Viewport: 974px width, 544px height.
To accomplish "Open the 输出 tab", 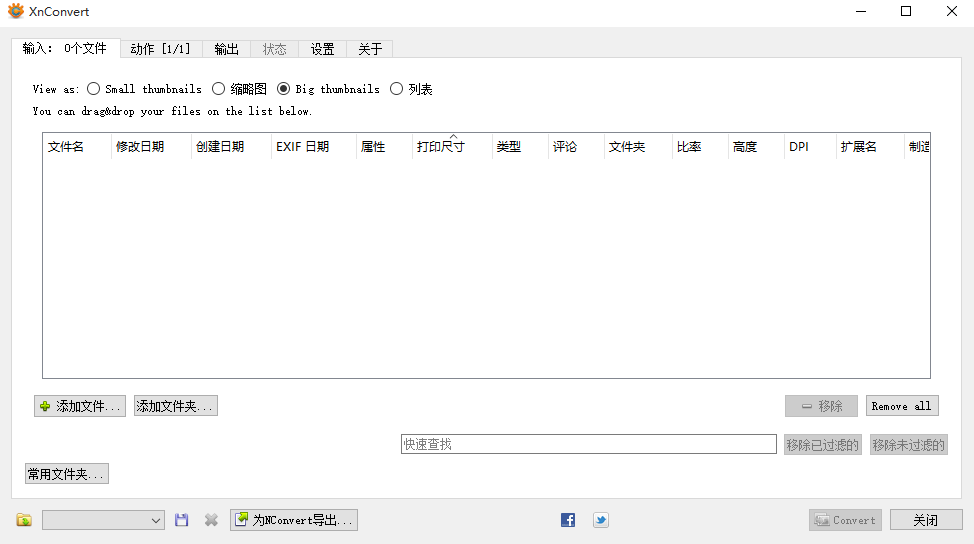I will click(x=227, y=49).
